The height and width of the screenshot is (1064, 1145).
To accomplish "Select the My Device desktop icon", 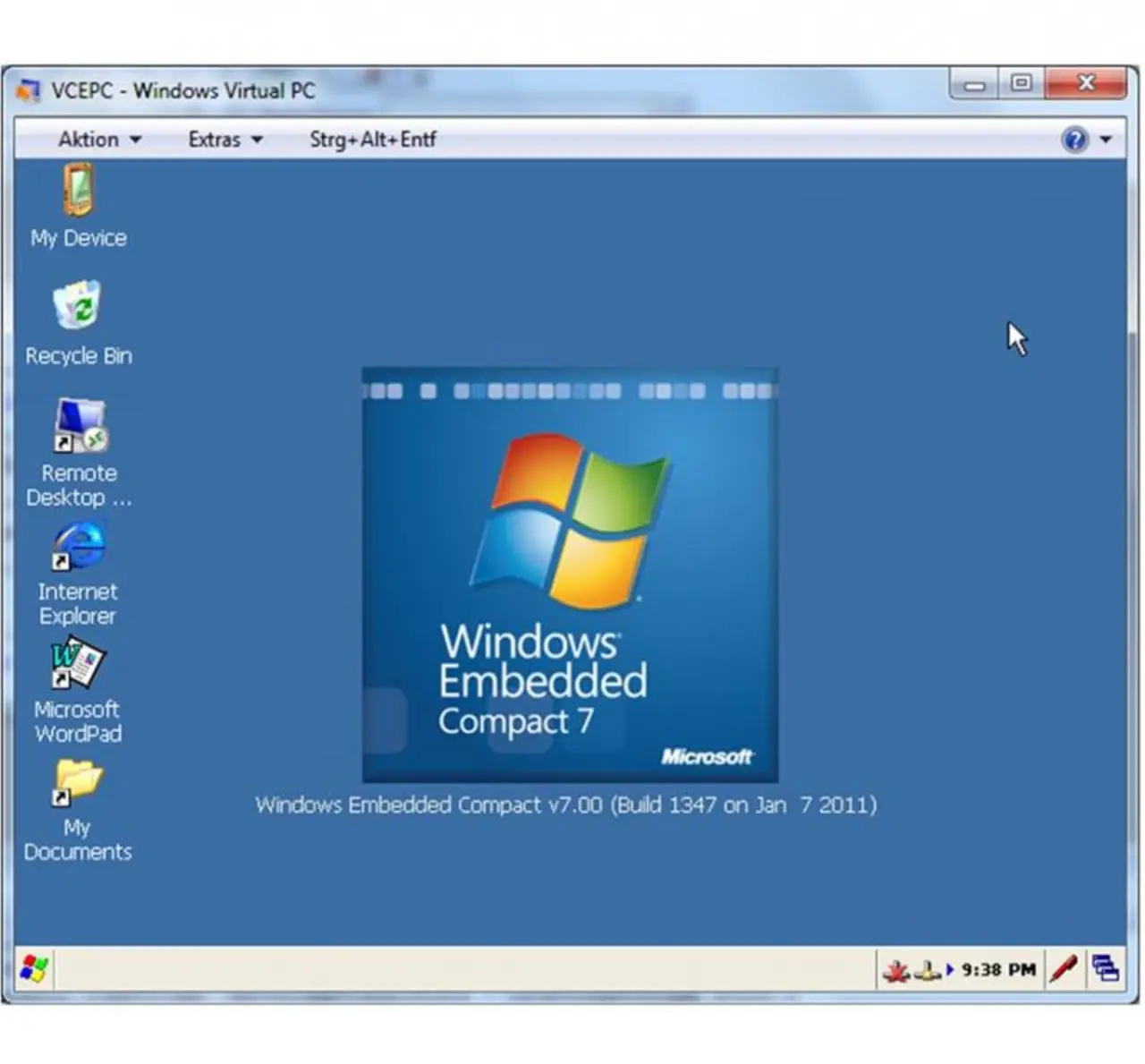I will [78, 190].
